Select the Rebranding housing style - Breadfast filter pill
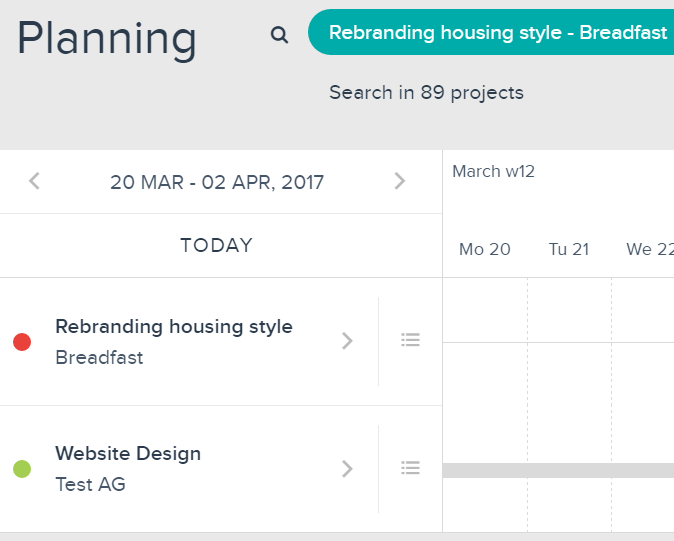 click(x=491, y=32)
